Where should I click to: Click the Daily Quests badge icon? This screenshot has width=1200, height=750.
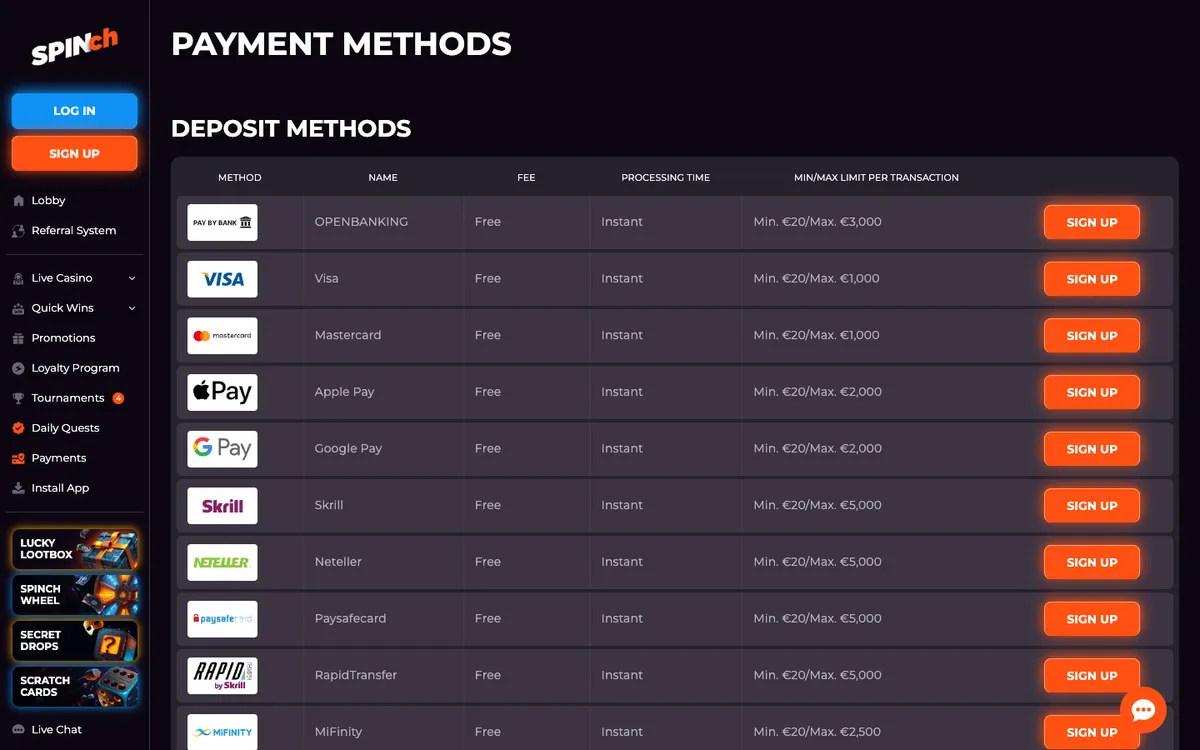(x=18, y=429)
